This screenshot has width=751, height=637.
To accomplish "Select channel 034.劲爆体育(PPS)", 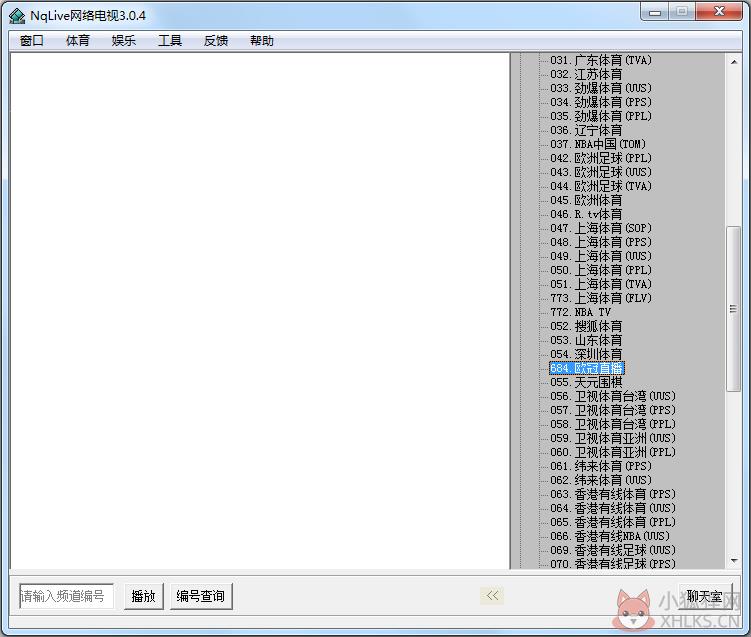I will pos(601,102).
